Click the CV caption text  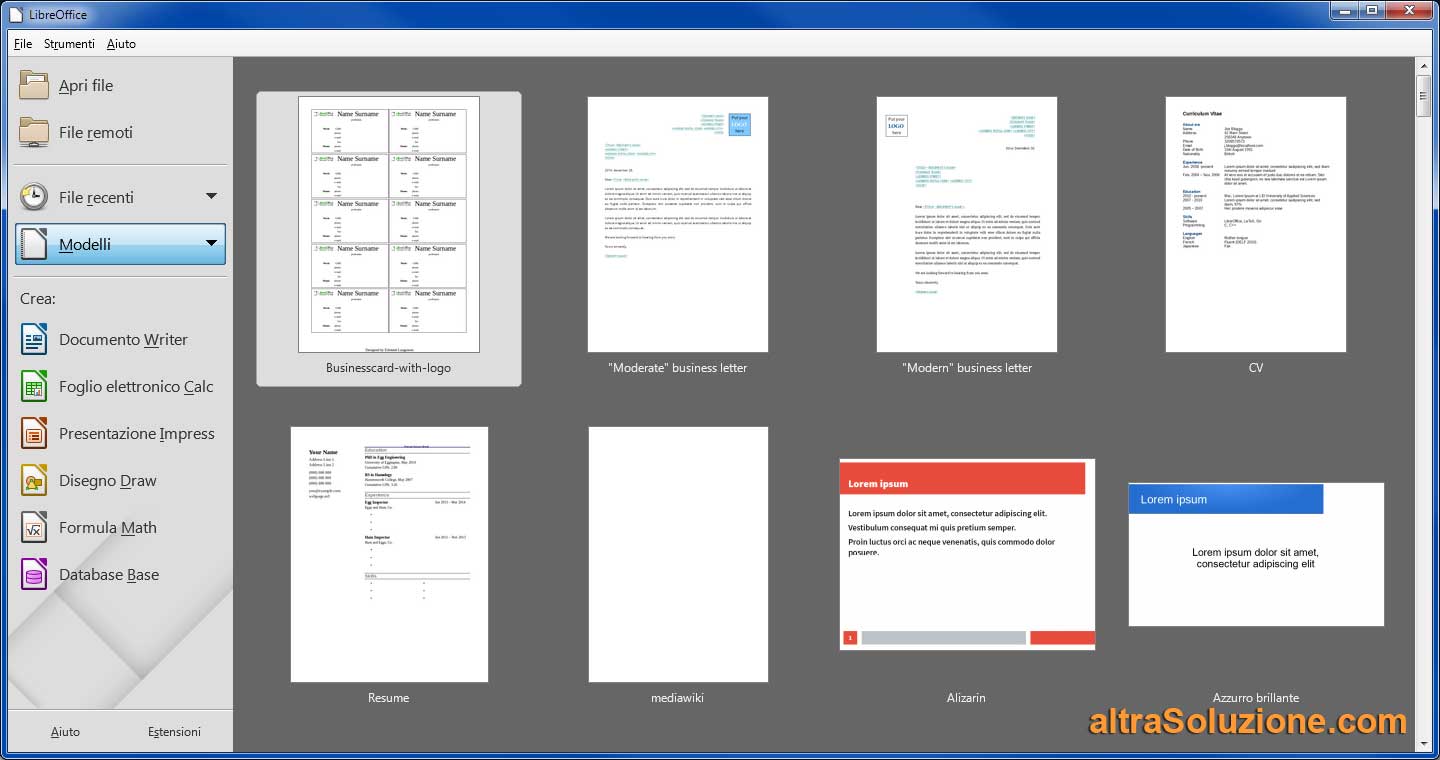click(x=1256, y=368)
